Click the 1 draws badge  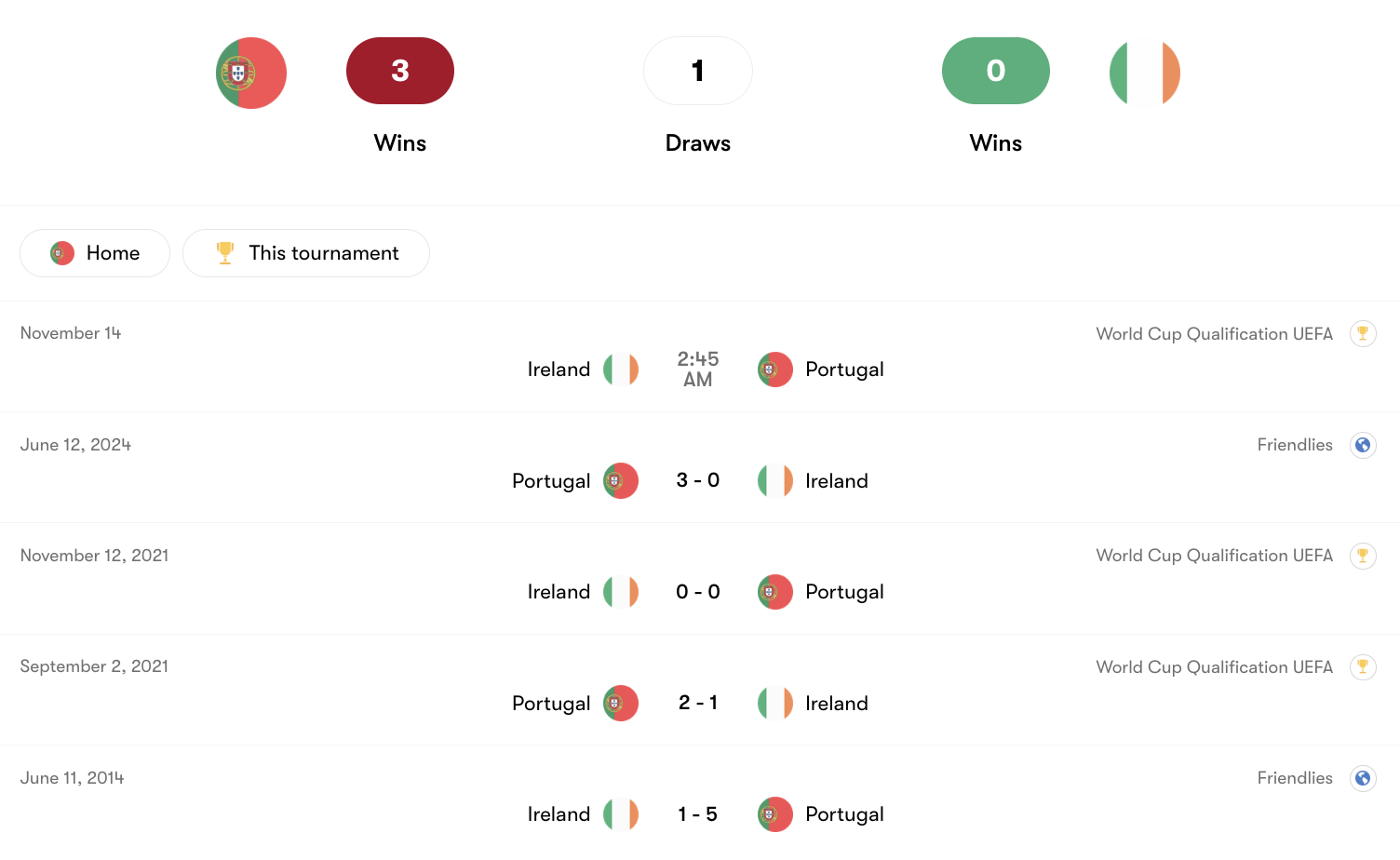698,71
